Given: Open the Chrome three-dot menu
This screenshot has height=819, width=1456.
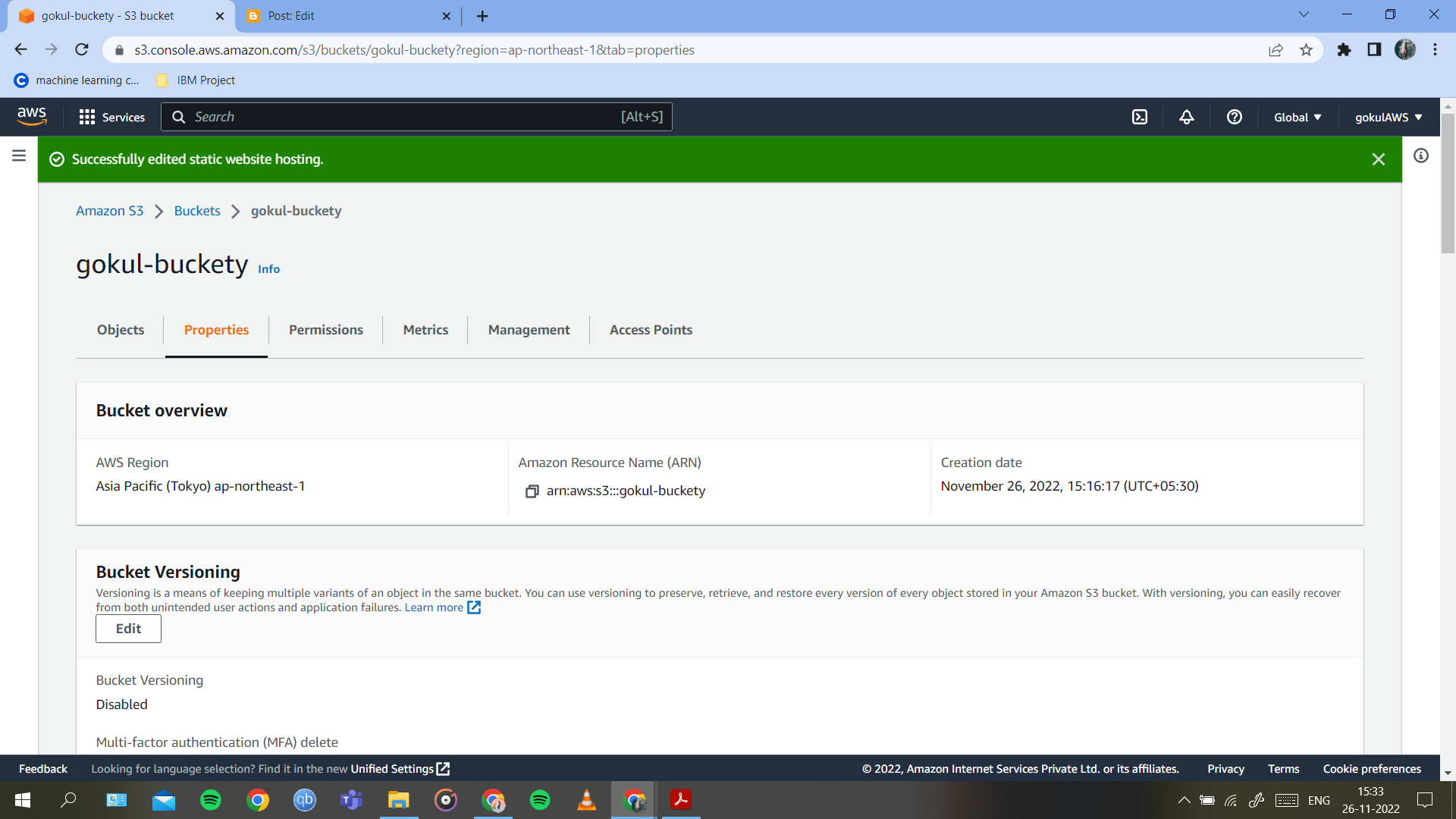Looking at the screenshot, I should 1435,50.
